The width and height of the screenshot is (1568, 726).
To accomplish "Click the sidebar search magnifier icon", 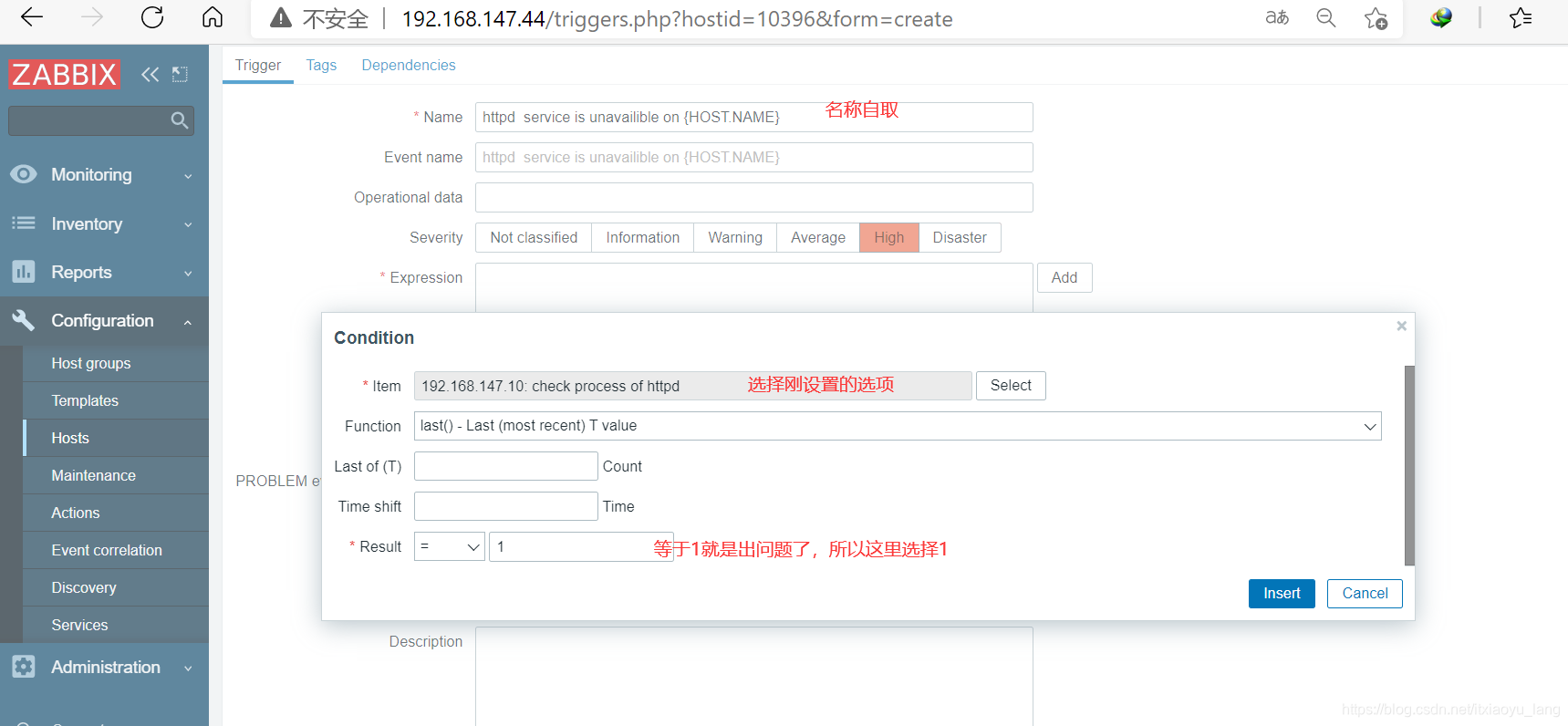I will coord(180,120).
